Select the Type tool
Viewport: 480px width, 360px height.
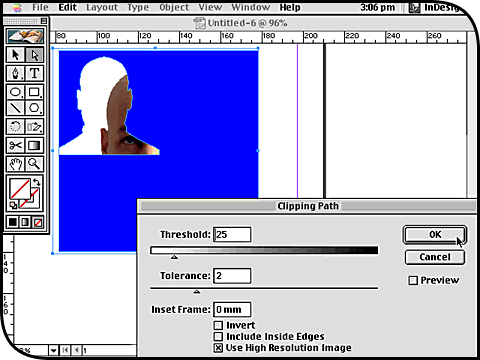(34, 73)
